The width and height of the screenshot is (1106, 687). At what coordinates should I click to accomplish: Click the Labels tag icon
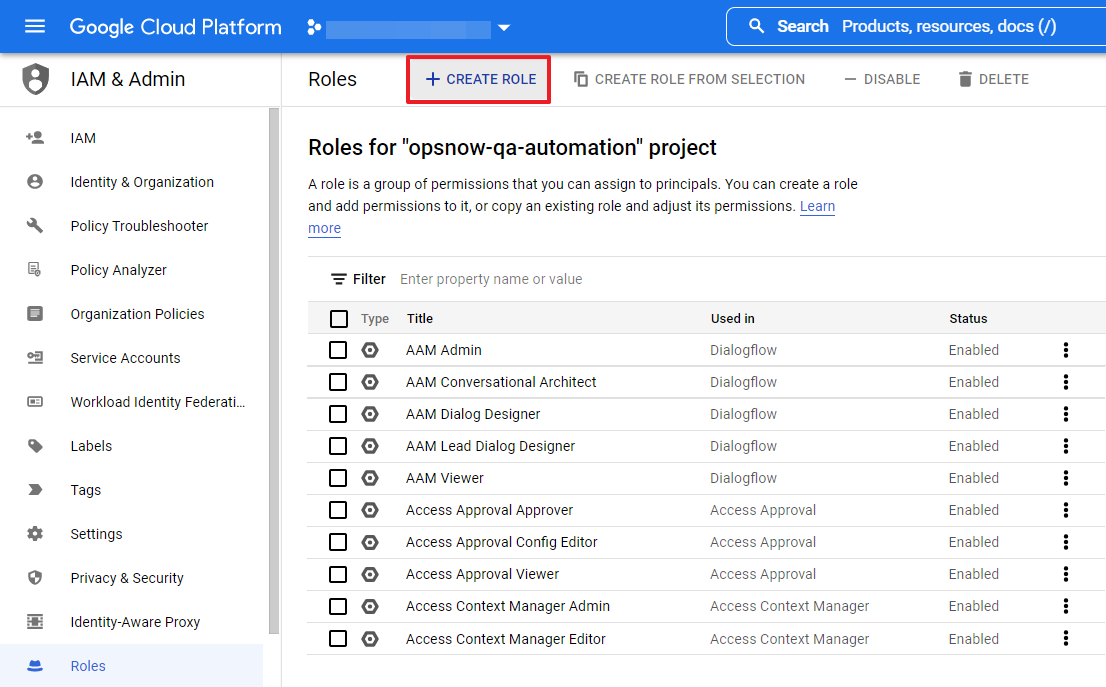click(35, 446)
